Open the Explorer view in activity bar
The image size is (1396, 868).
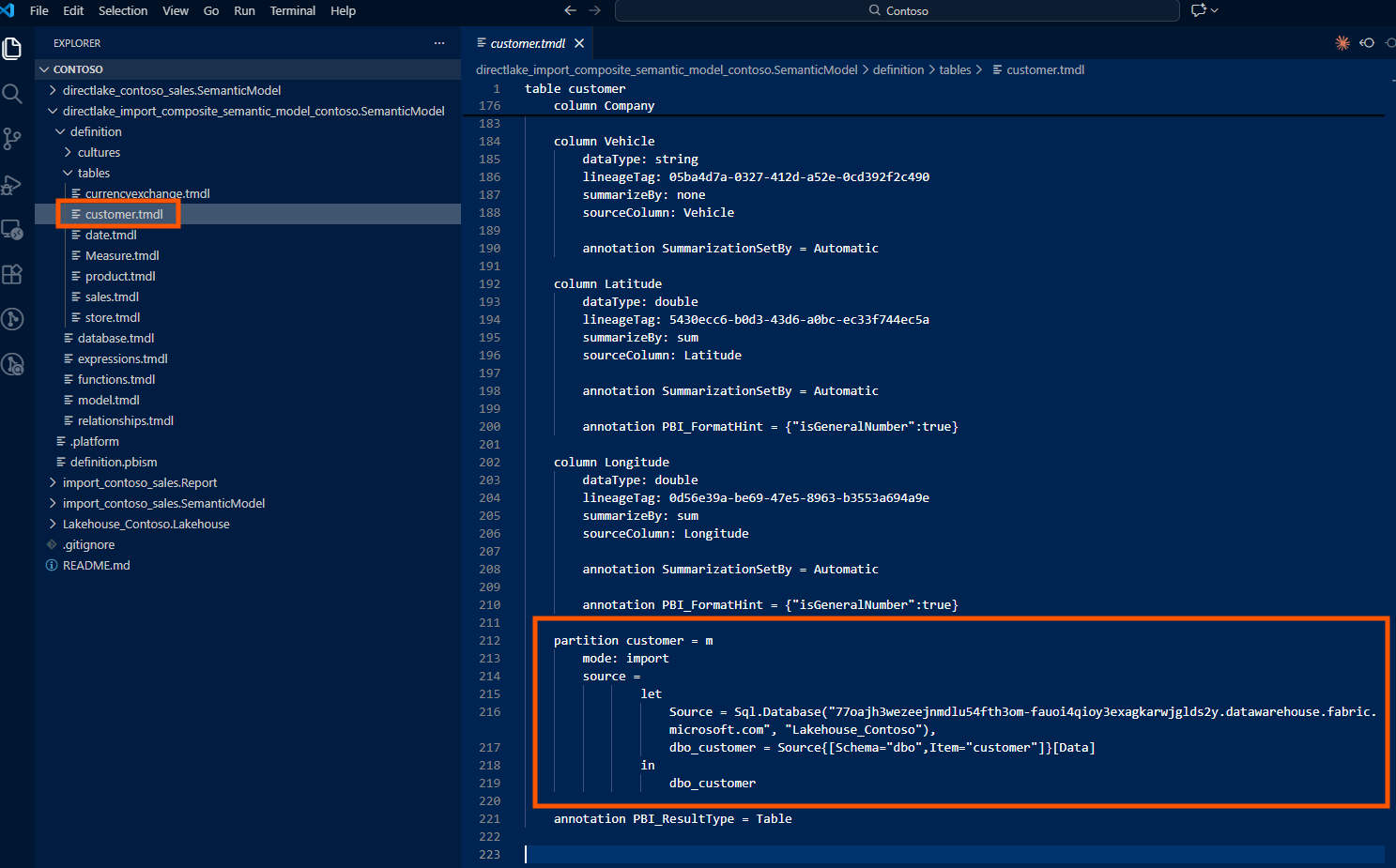12,48
